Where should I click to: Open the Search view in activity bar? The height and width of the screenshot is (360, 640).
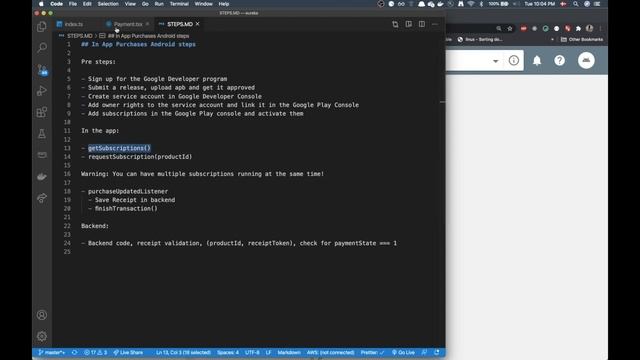[x=42, y=48]
